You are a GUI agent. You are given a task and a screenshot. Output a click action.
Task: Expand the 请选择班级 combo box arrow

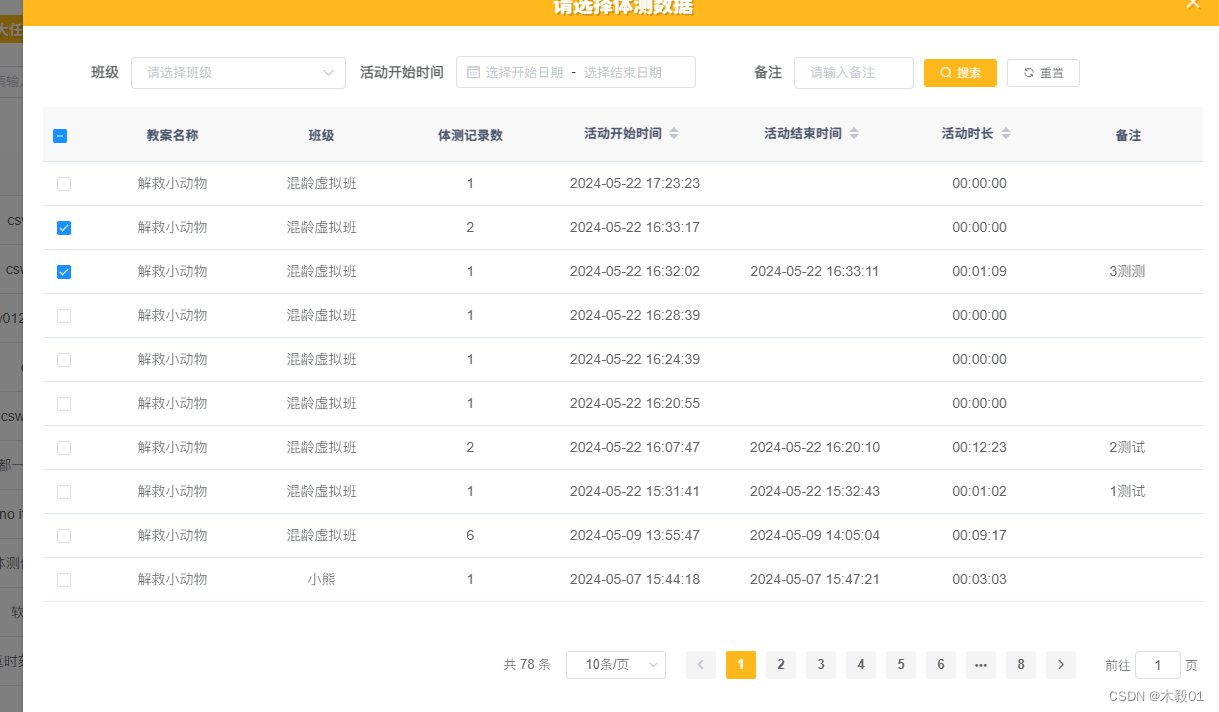[328, 72]
